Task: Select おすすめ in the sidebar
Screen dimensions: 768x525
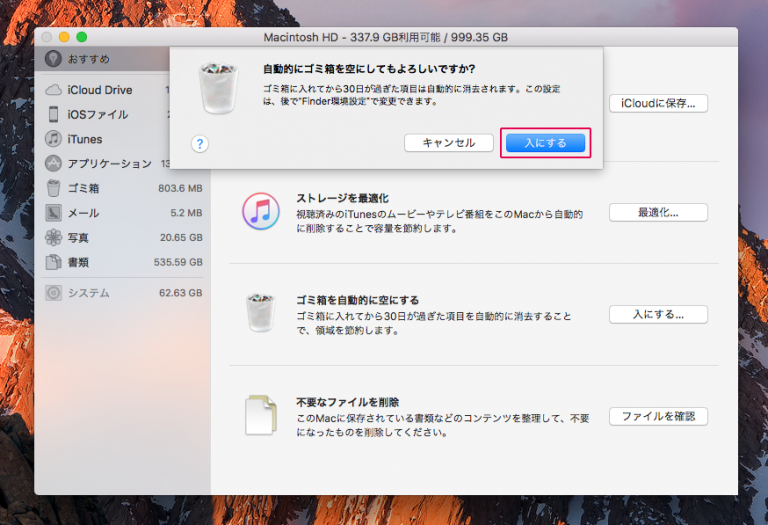Action: [102, 59]
